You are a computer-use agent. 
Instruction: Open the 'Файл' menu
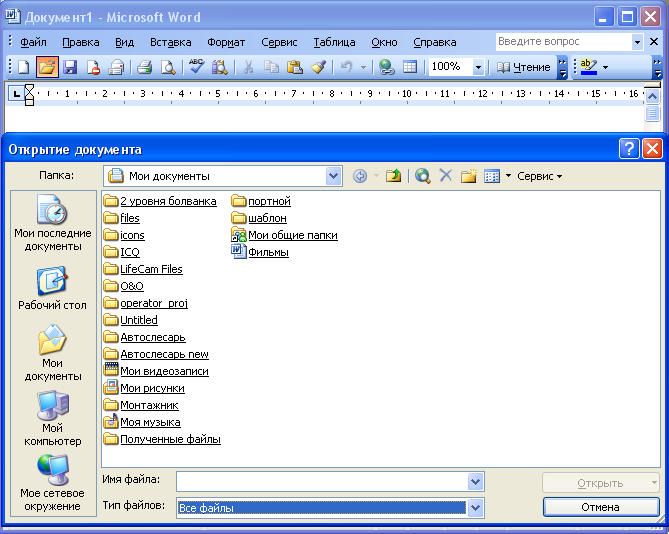(x=33, y=42)
